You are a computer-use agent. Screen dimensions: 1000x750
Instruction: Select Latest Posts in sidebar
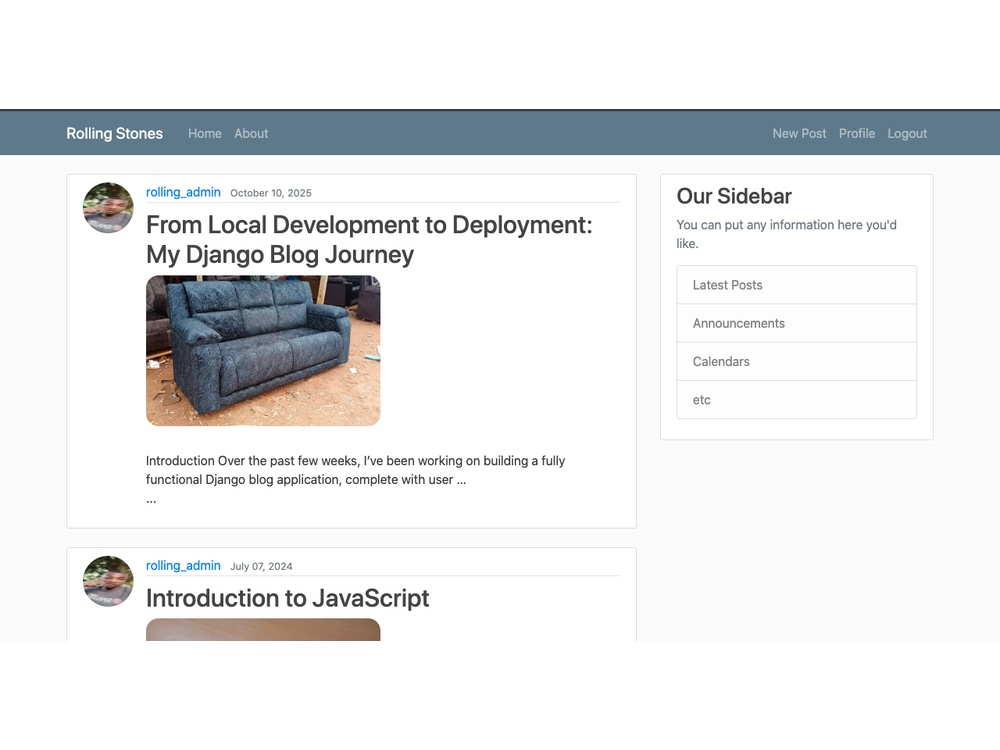click(x=797, y=285)
